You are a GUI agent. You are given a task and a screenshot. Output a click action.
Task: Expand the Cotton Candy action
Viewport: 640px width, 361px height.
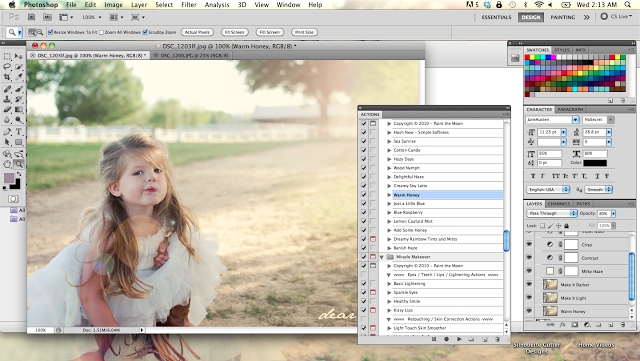389,150
